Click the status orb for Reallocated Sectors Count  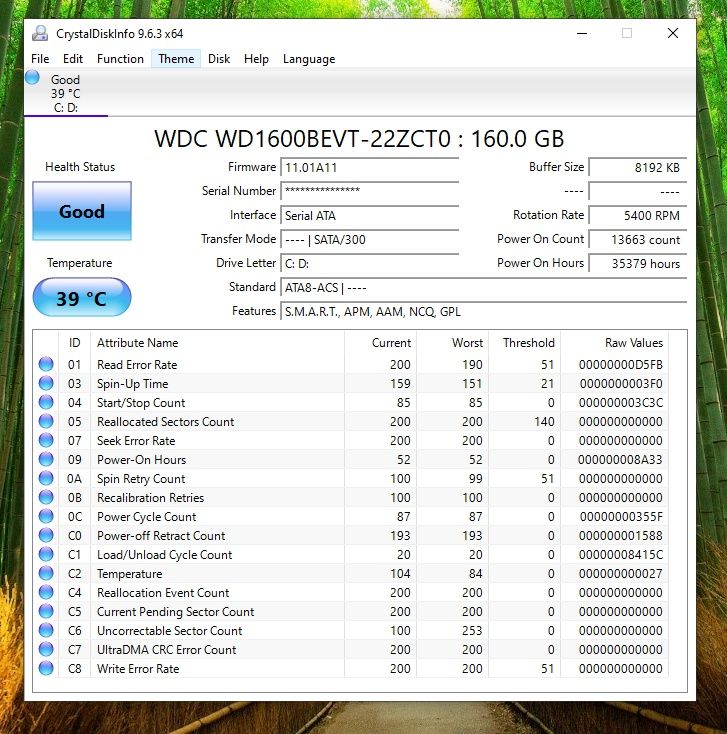(46, 421)
